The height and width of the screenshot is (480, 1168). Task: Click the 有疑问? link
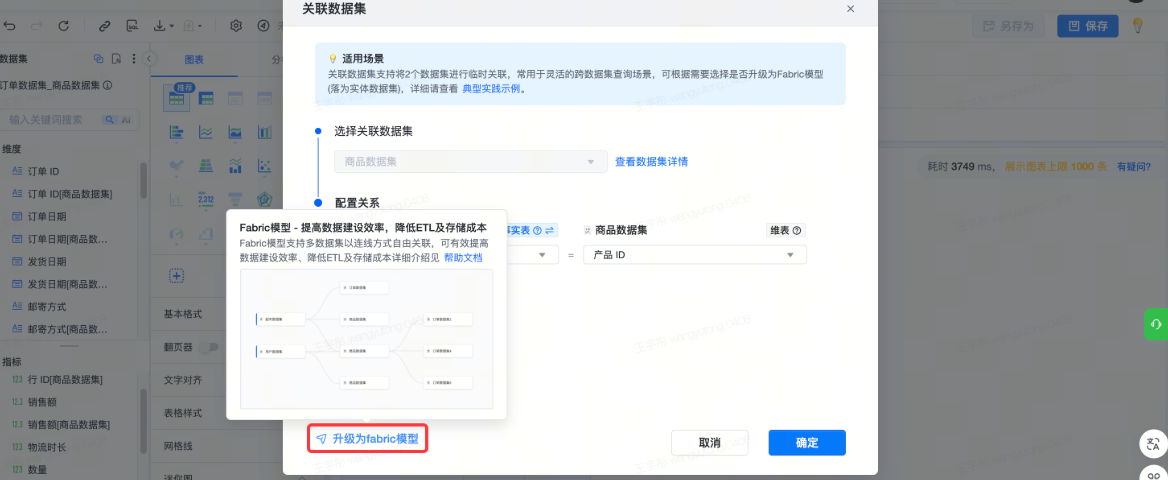pyautogui.click(x=1134, y=166)
